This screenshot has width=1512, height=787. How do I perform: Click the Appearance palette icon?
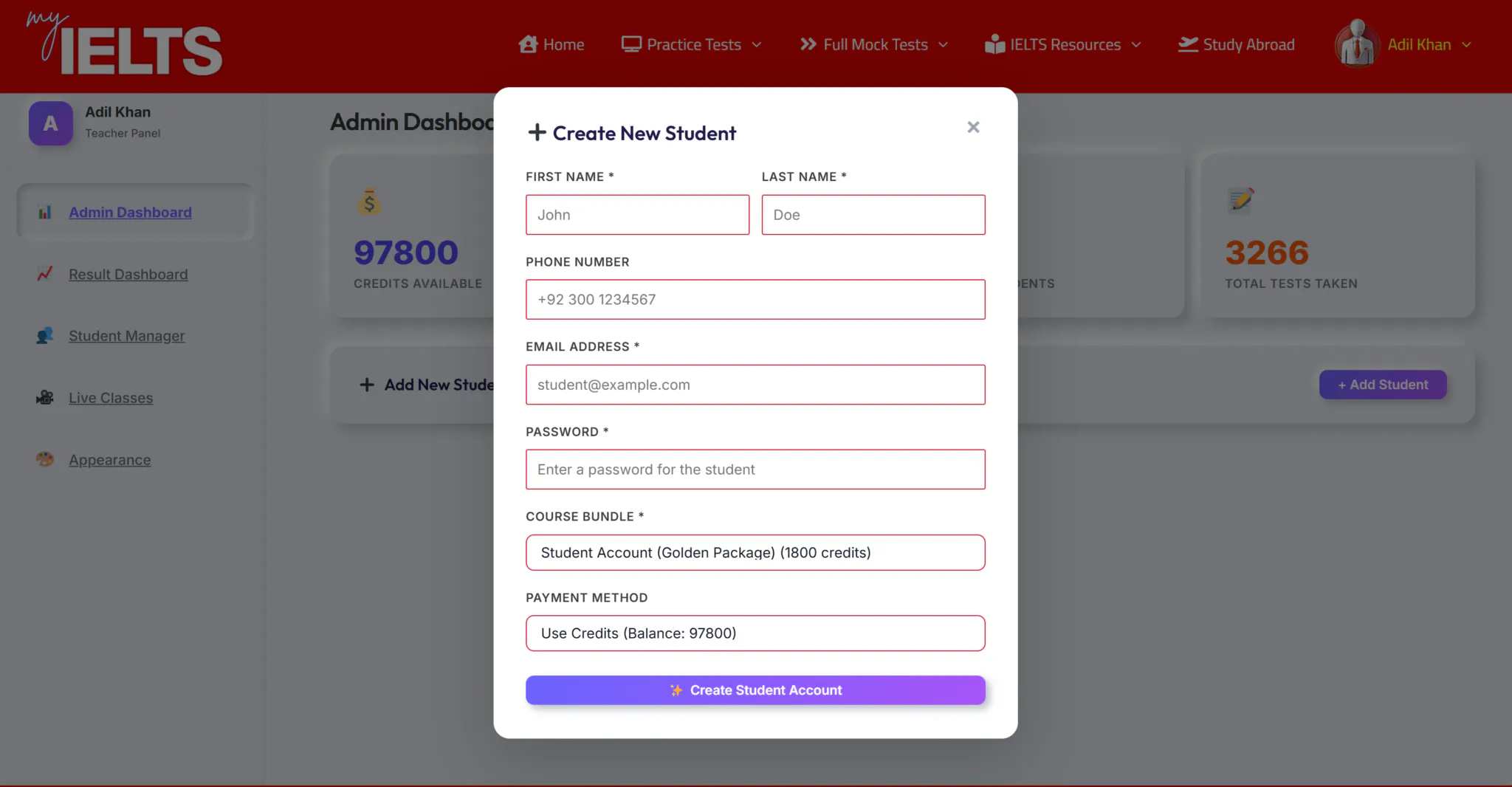pos(45,459)
